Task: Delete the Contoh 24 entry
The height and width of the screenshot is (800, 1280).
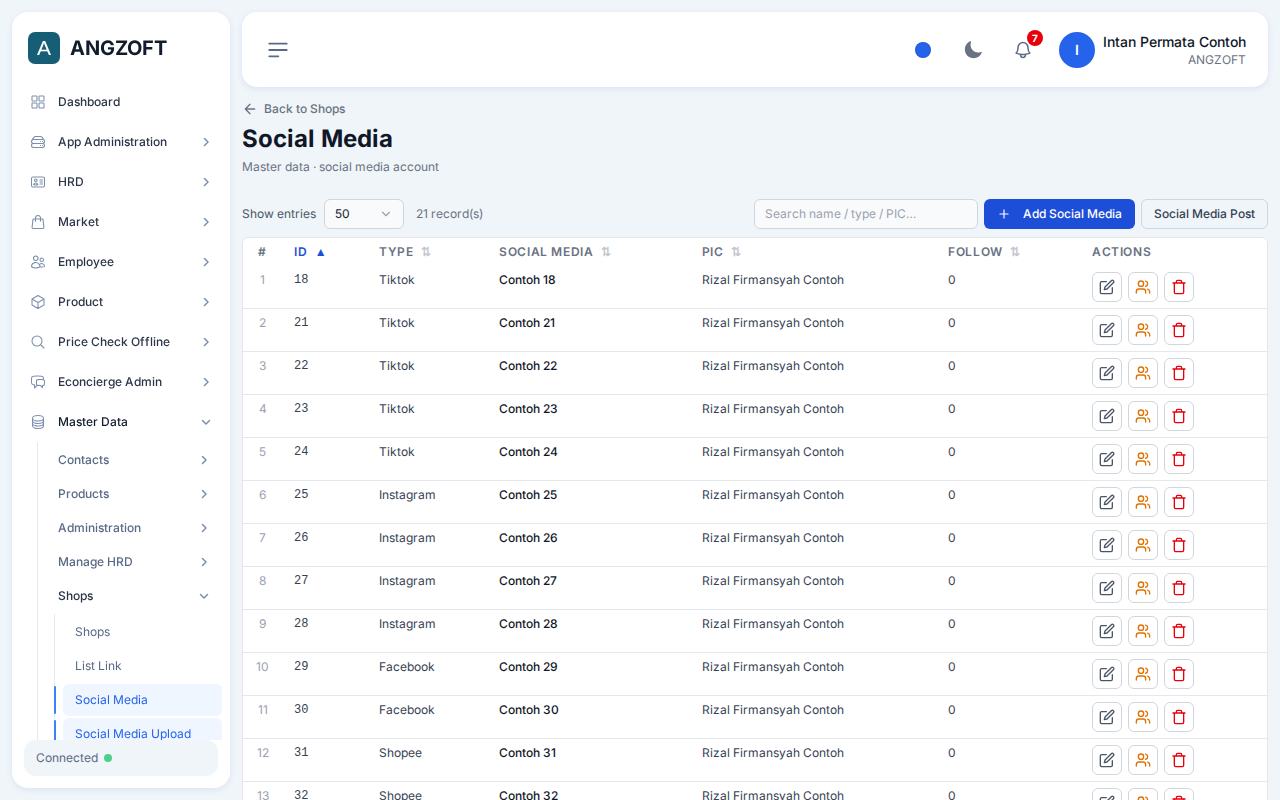Action: 1179,459
